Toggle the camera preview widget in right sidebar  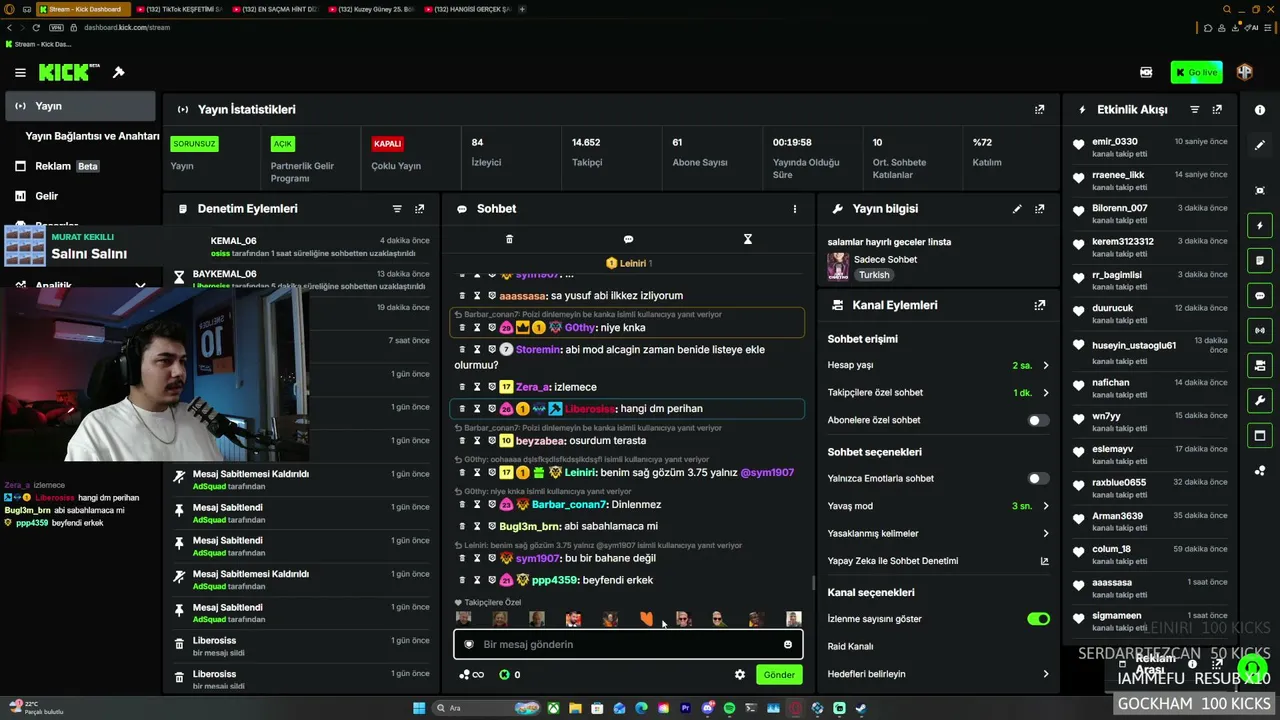tap(1260, 365)
